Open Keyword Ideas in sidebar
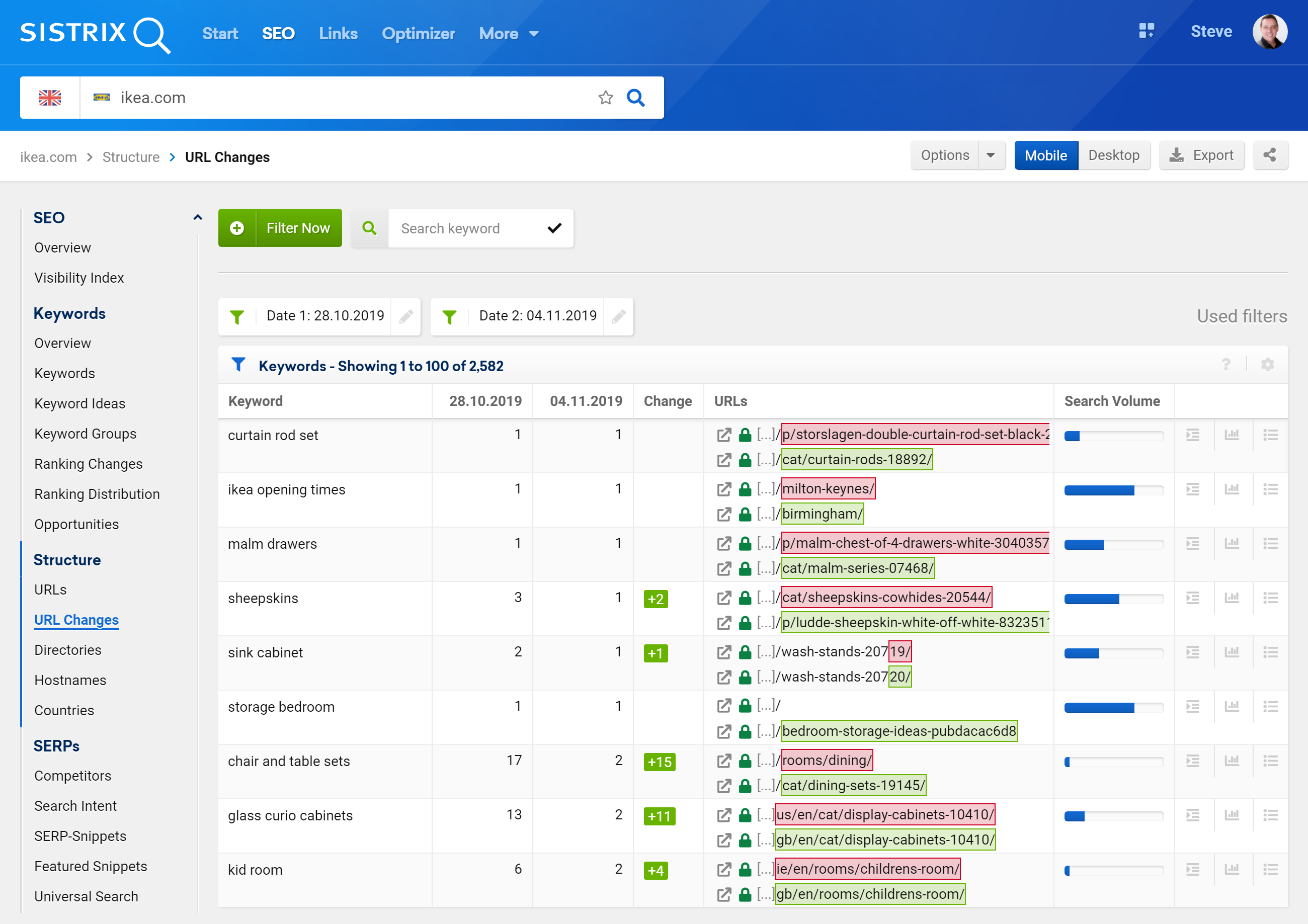 tap(80, 404)
